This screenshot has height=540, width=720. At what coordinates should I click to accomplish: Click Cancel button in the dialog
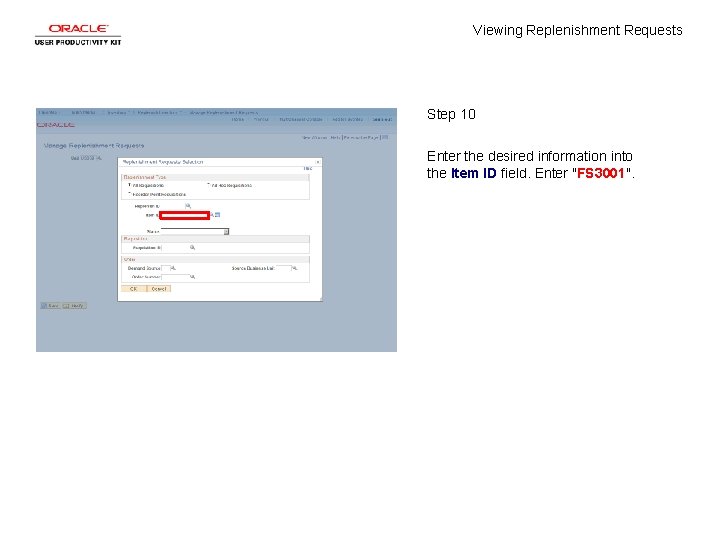coord(159,289)
